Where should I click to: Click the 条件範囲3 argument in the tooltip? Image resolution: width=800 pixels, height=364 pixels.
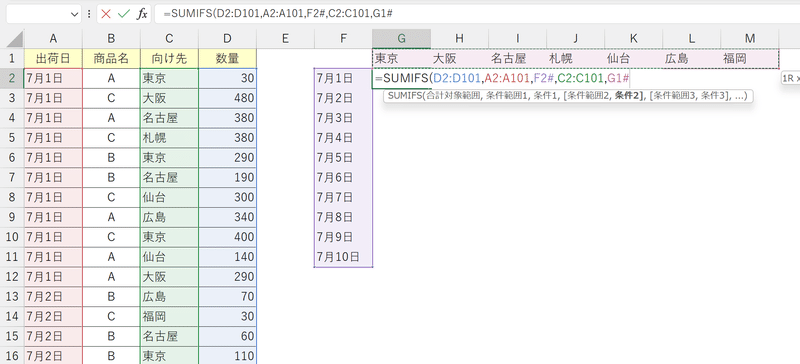click(x=674, y=95)
